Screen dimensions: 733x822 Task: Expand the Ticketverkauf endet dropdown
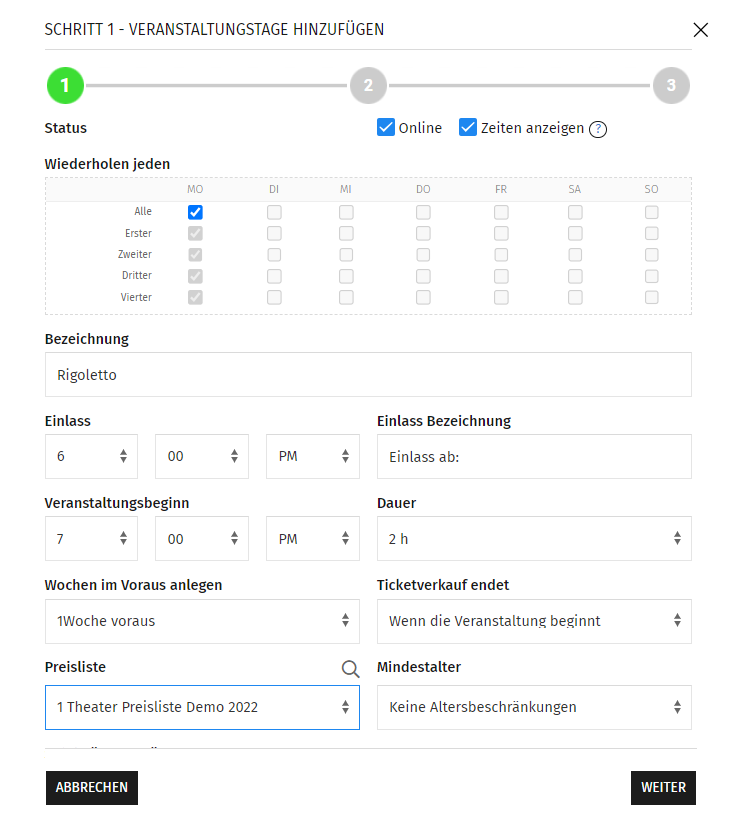[533, 621]
